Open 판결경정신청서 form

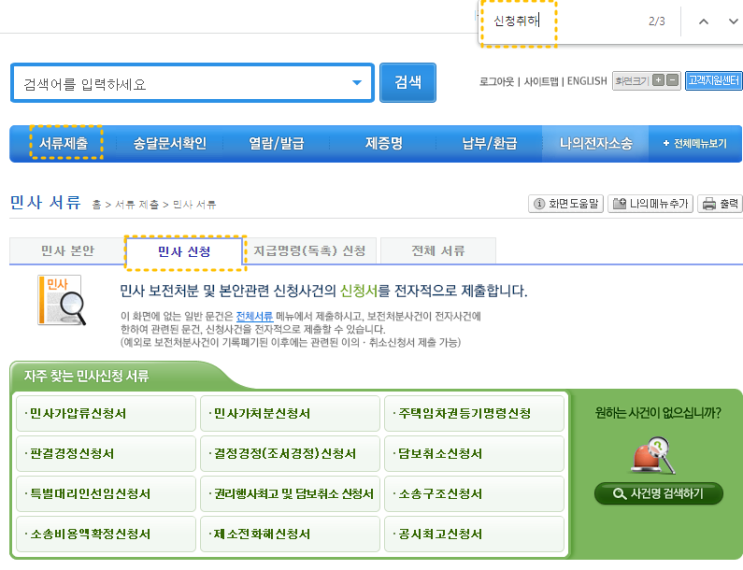pos(106,454)
